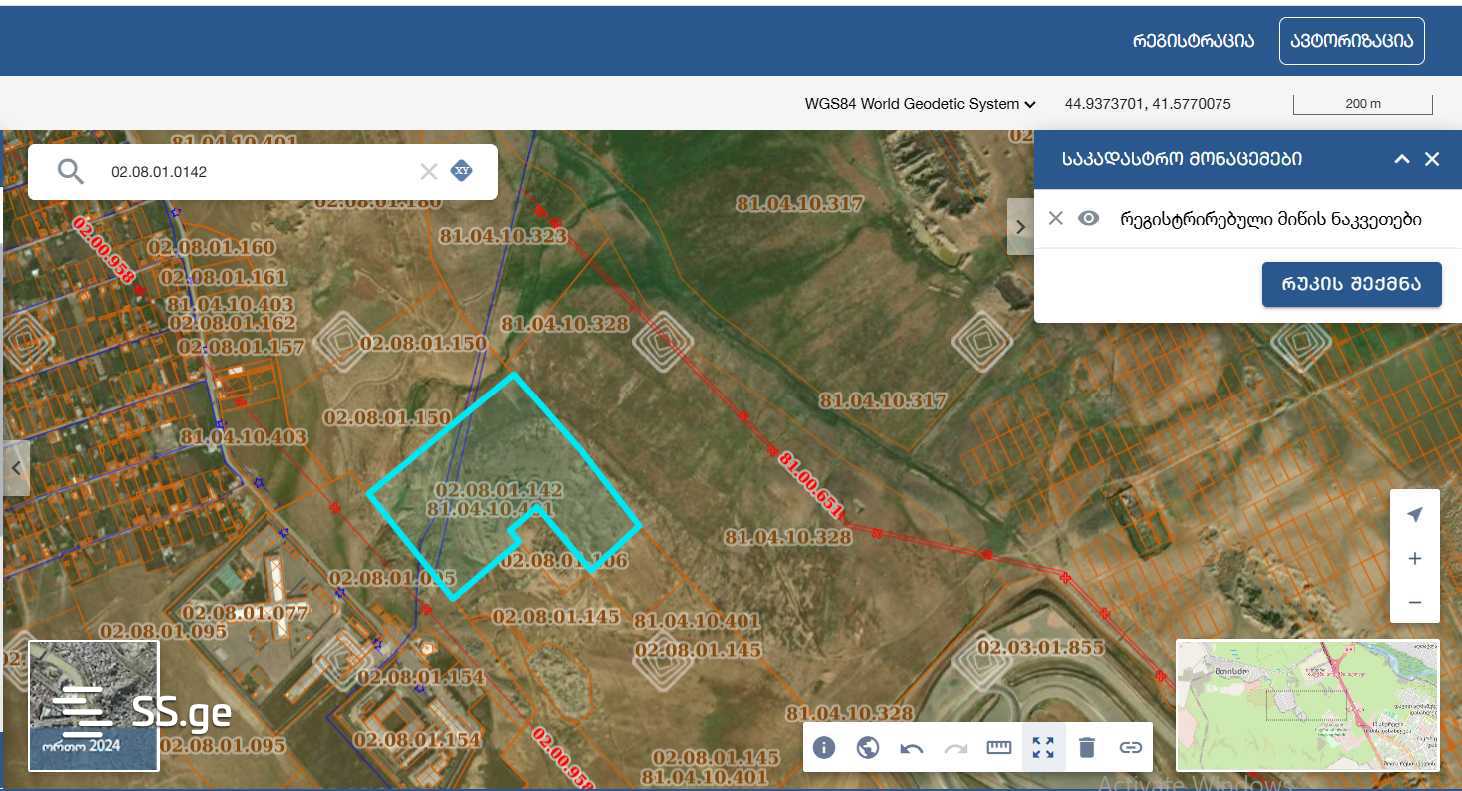Viewport: 1462px width, 791px height.
Task: Remove the registered land parcels layer
Action: (1055, 219)
